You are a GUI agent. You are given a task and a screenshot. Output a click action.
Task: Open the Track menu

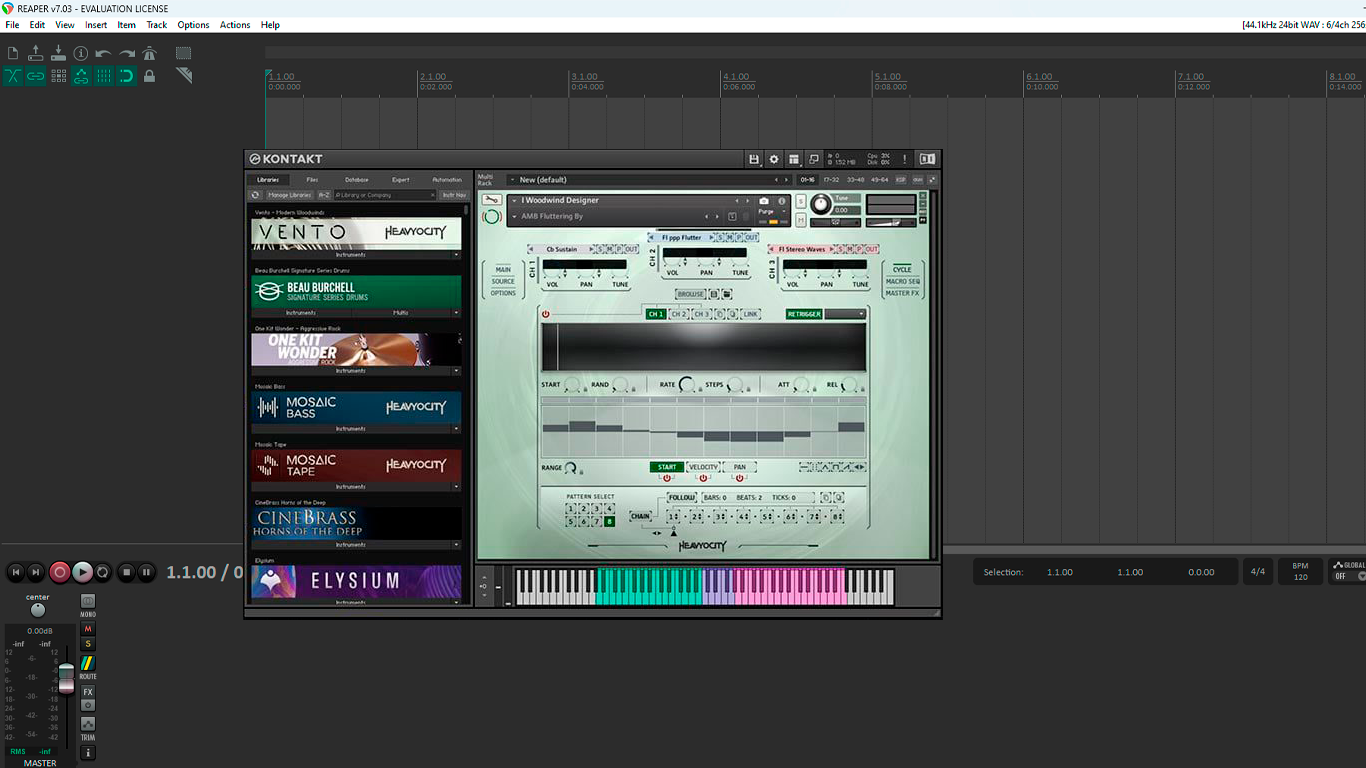[157, 25]
